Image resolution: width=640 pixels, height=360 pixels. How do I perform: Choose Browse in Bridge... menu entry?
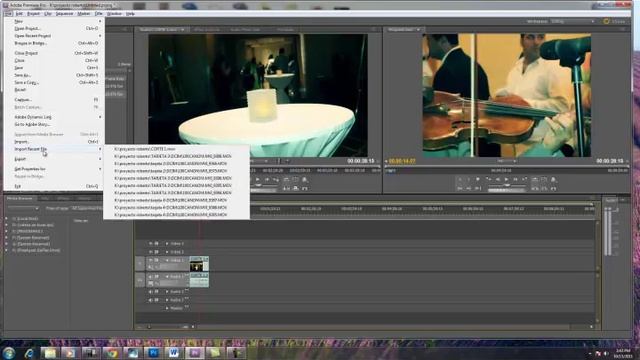tap(54, 43)
